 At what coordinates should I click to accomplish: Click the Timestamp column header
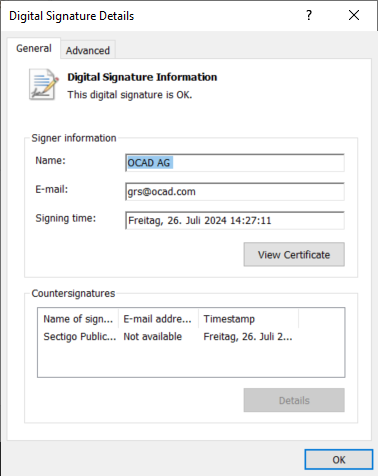point(248,319)
